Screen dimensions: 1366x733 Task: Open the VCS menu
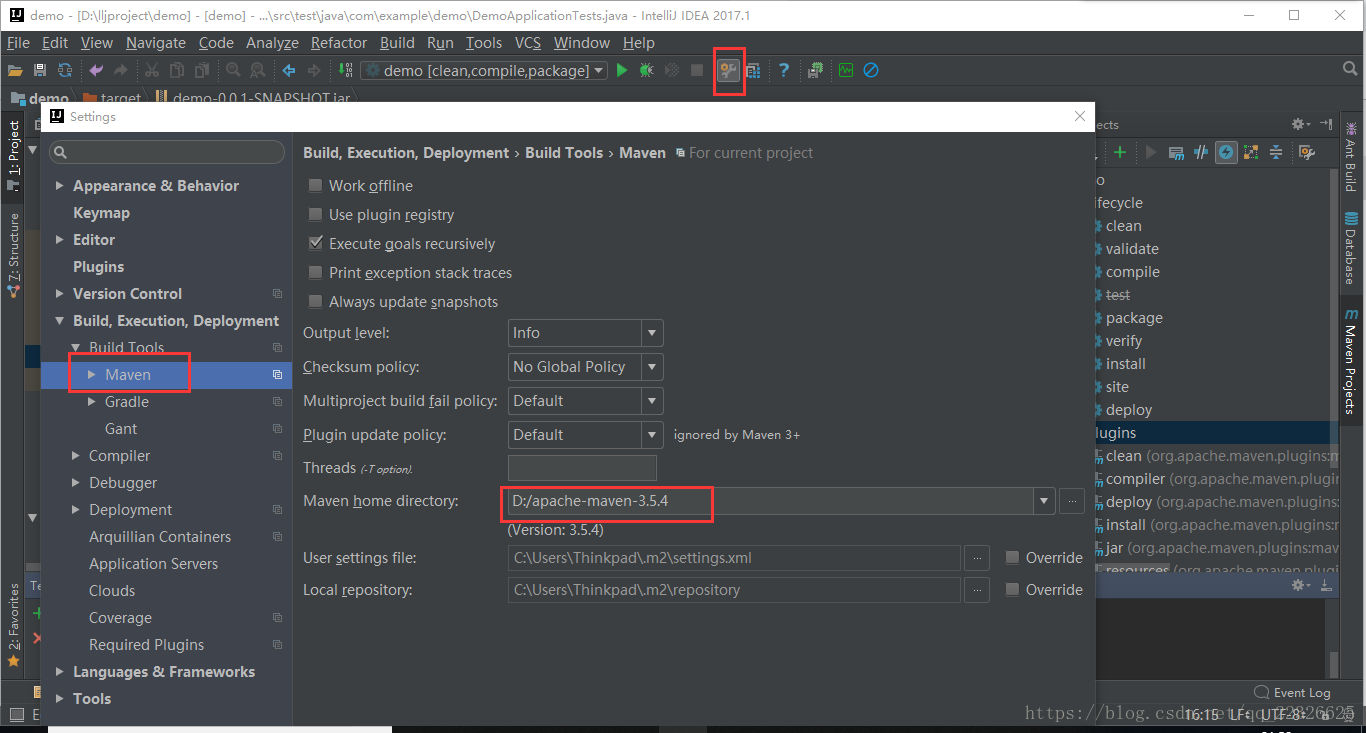click(x=528, y=42)
